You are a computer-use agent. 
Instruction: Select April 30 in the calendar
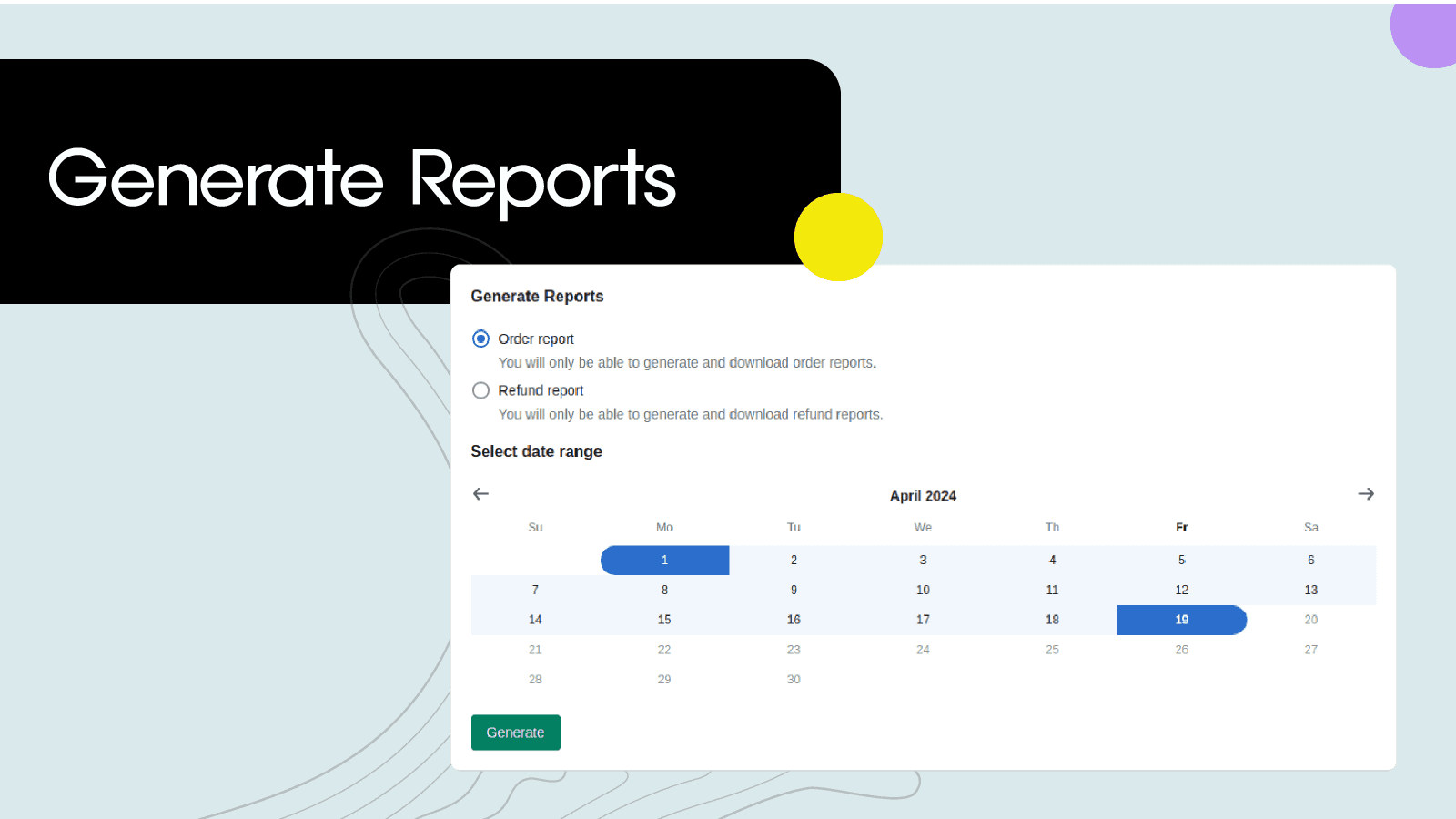click(794, 680)
